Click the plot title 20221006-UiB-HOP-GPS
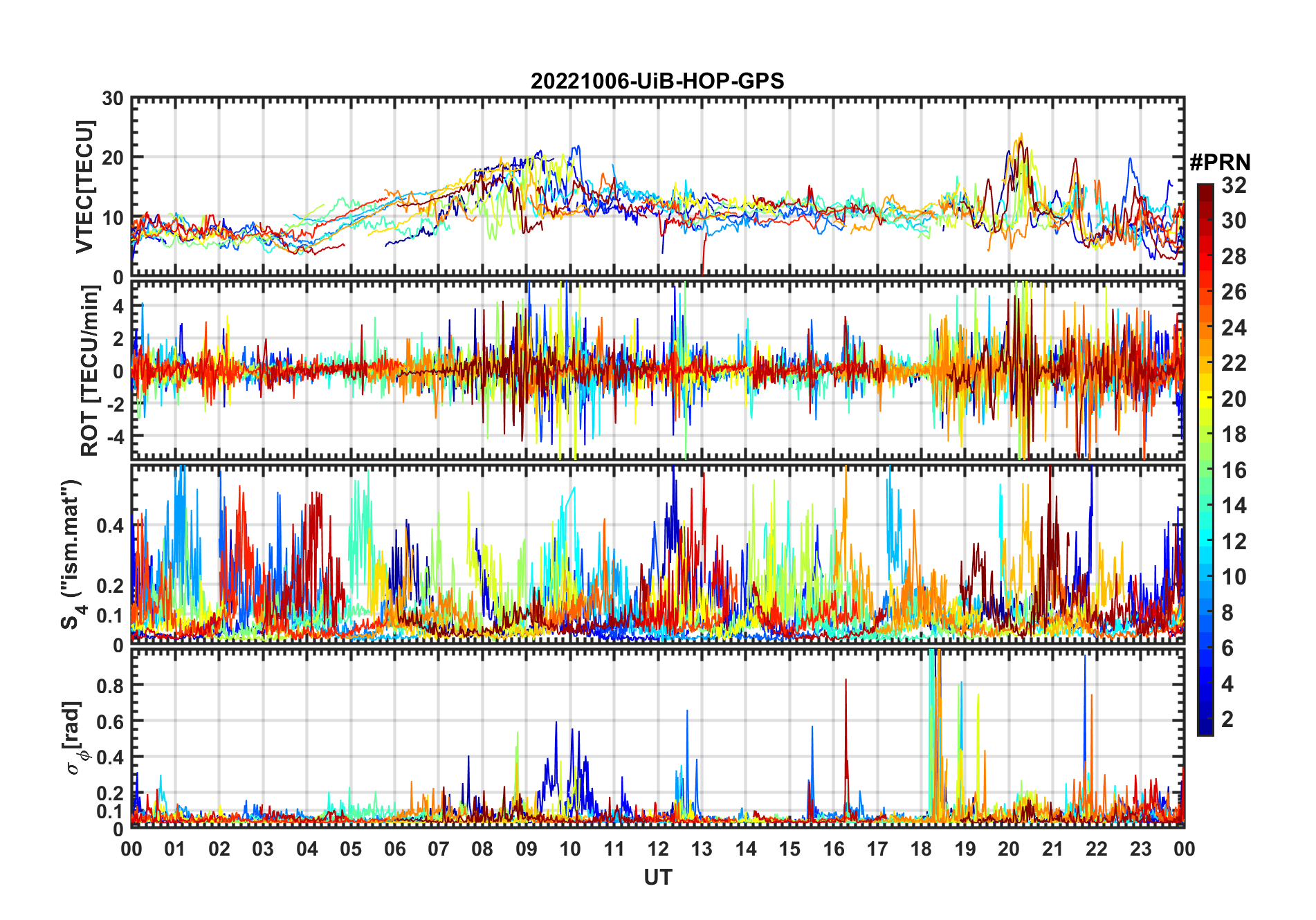This screenshot has height=920, width=1316. [x=657, y=81]
